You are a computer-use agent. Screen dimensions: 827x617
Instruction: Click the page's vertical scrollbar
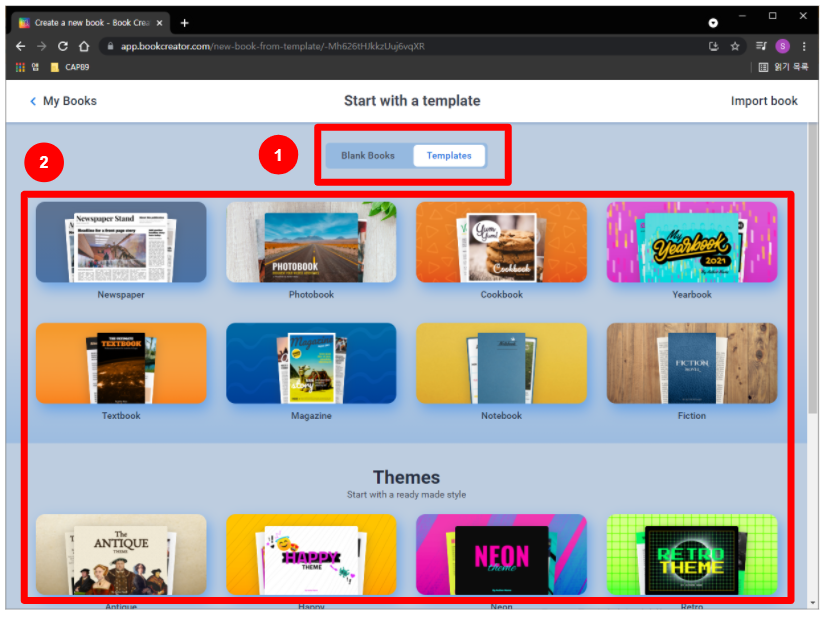click(x=813, y=269)
